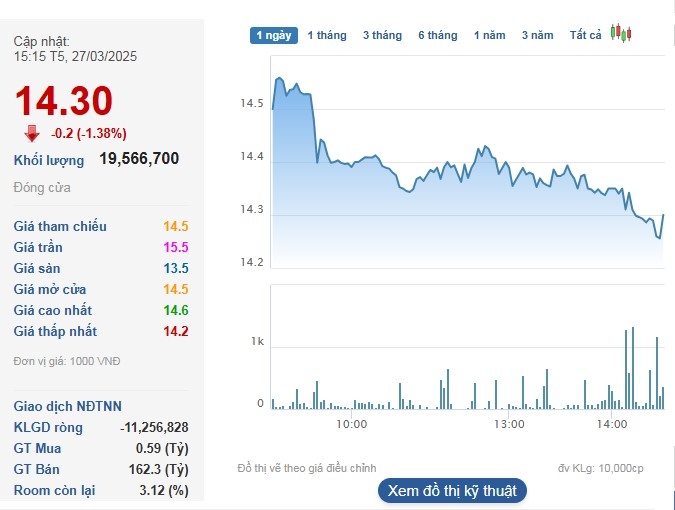Show the Tất cả time range
675x510 pixels.
(x=586, y=35)
